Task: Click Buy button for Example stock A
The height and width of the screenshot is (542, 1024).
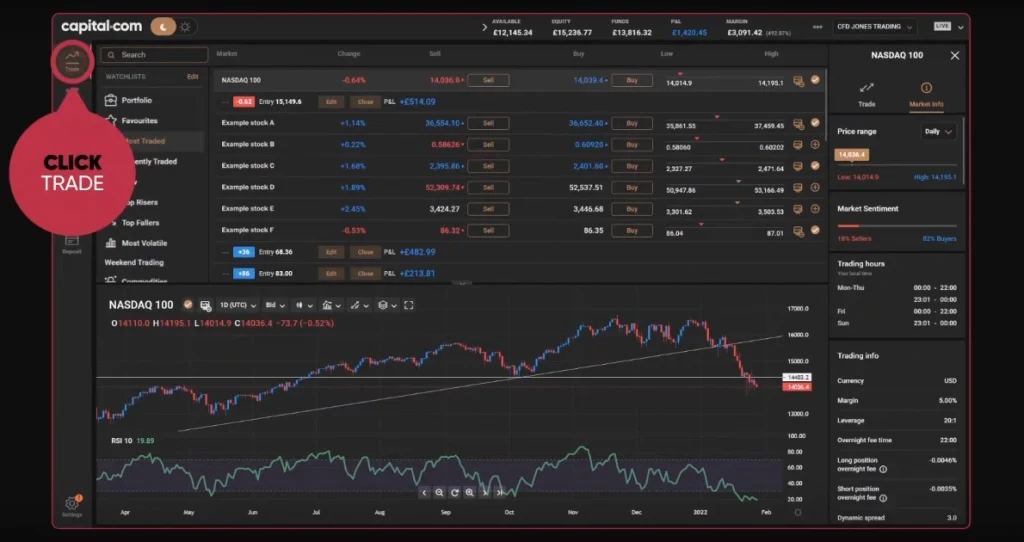Action: click(625, 123)
